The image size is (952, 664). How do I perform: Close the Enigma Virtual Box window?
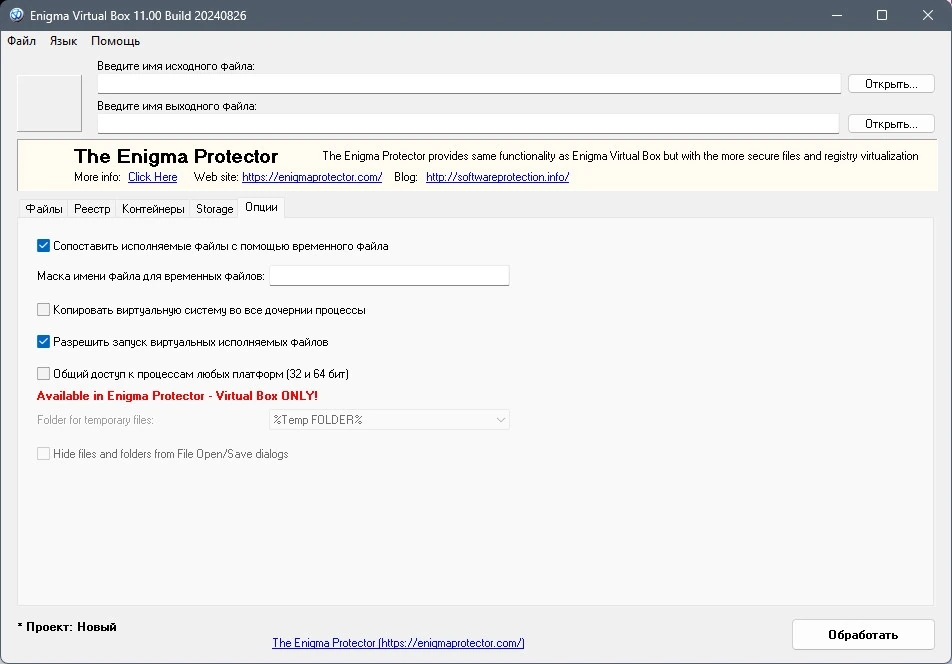click(928, 15)
